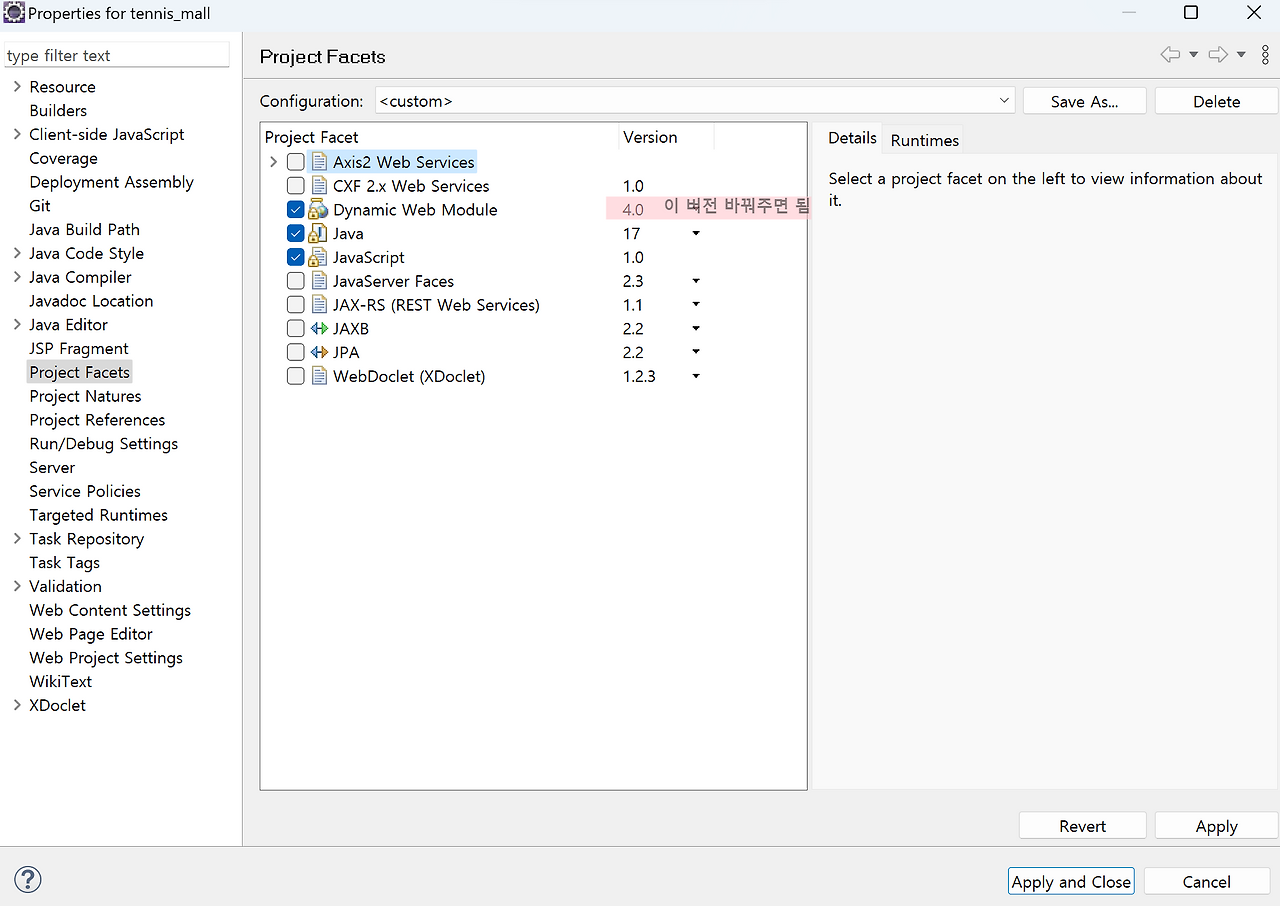Switch to the Runtimes tab
This screenshot has height=906, width=1280.
[923, 140]
